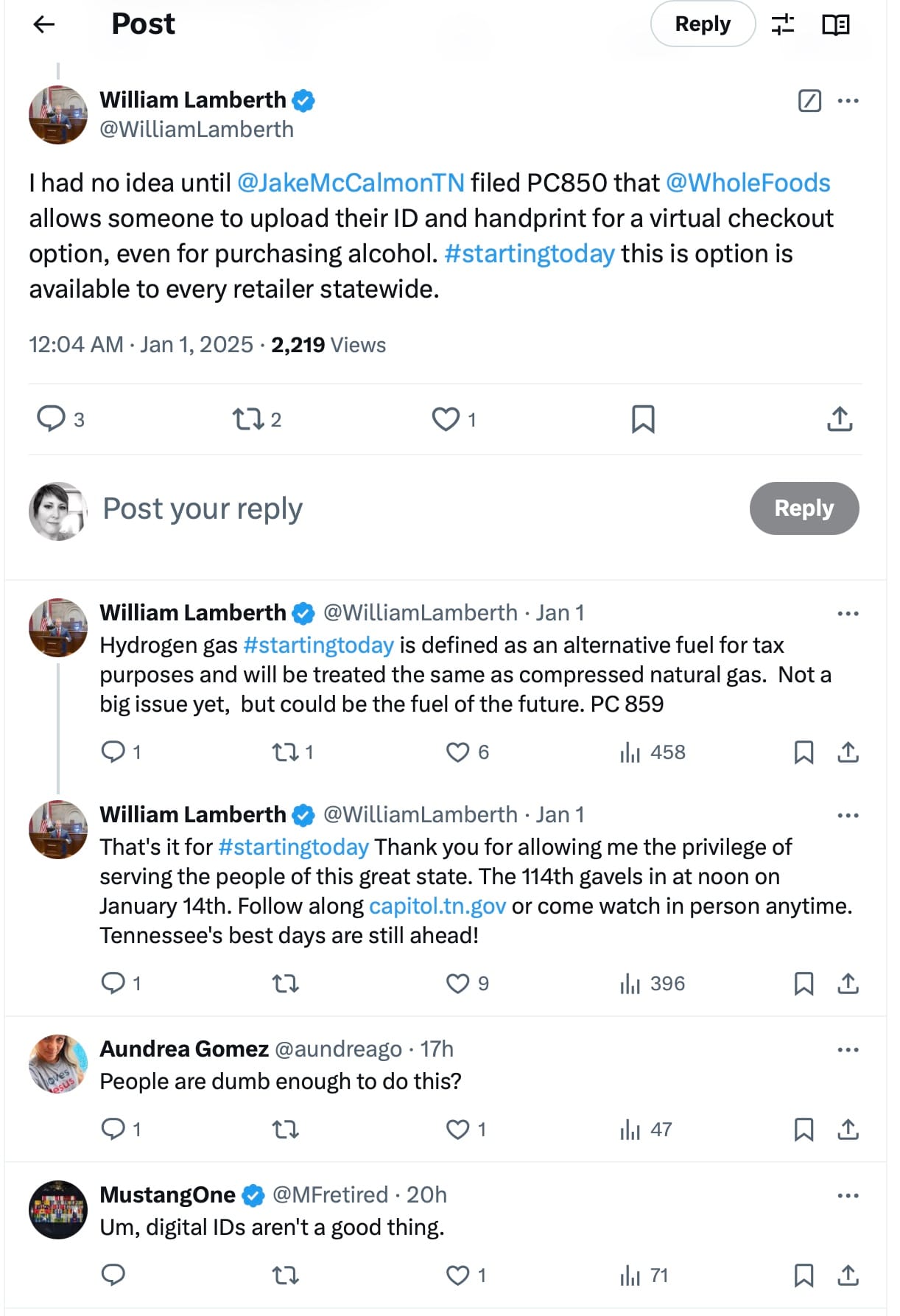Open comment icon showing 3 replies
900x1316 pixels.
pos(52,419)
